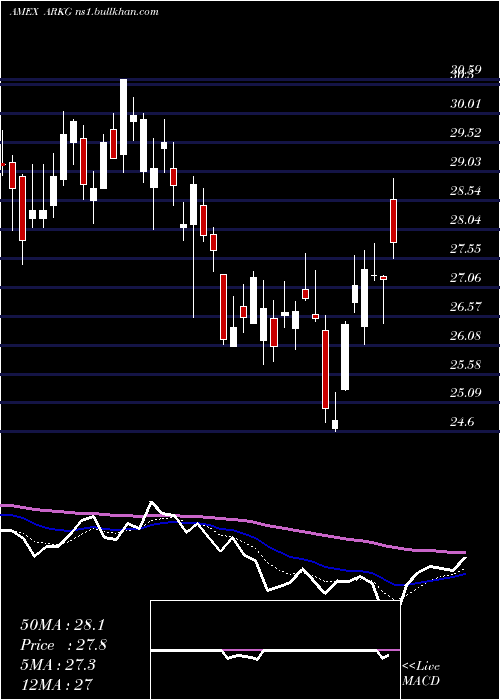Click the 27.06 price axis label

click(x=465, y=278)
